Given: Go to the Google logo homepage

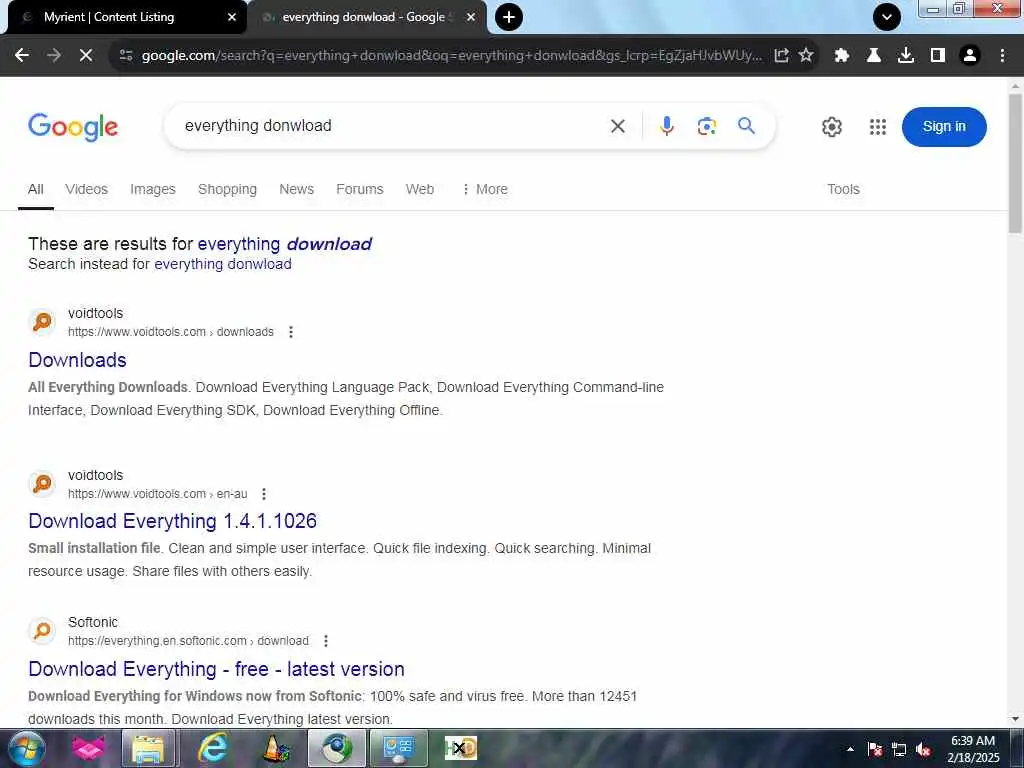Looking at the screenshot, I should (x=73, y=127).
